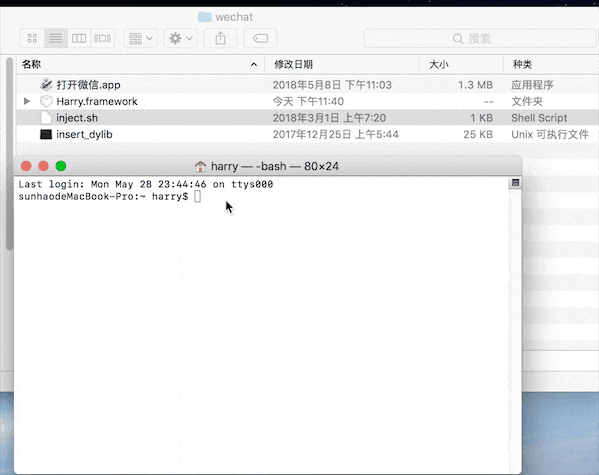Image resolution: width=599 pixels, height=475 pixels.
Task: Click the 1.3 MB size cell
Action: (475, 85)
